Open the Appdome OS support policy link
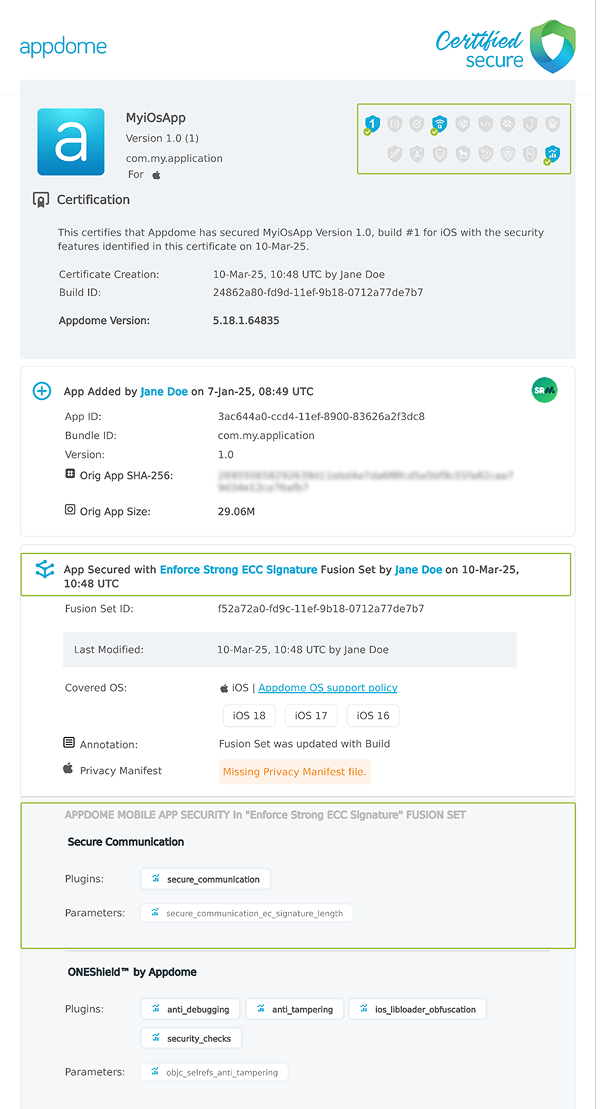Viewport: 600px width, 1109px height. [327, 688]
